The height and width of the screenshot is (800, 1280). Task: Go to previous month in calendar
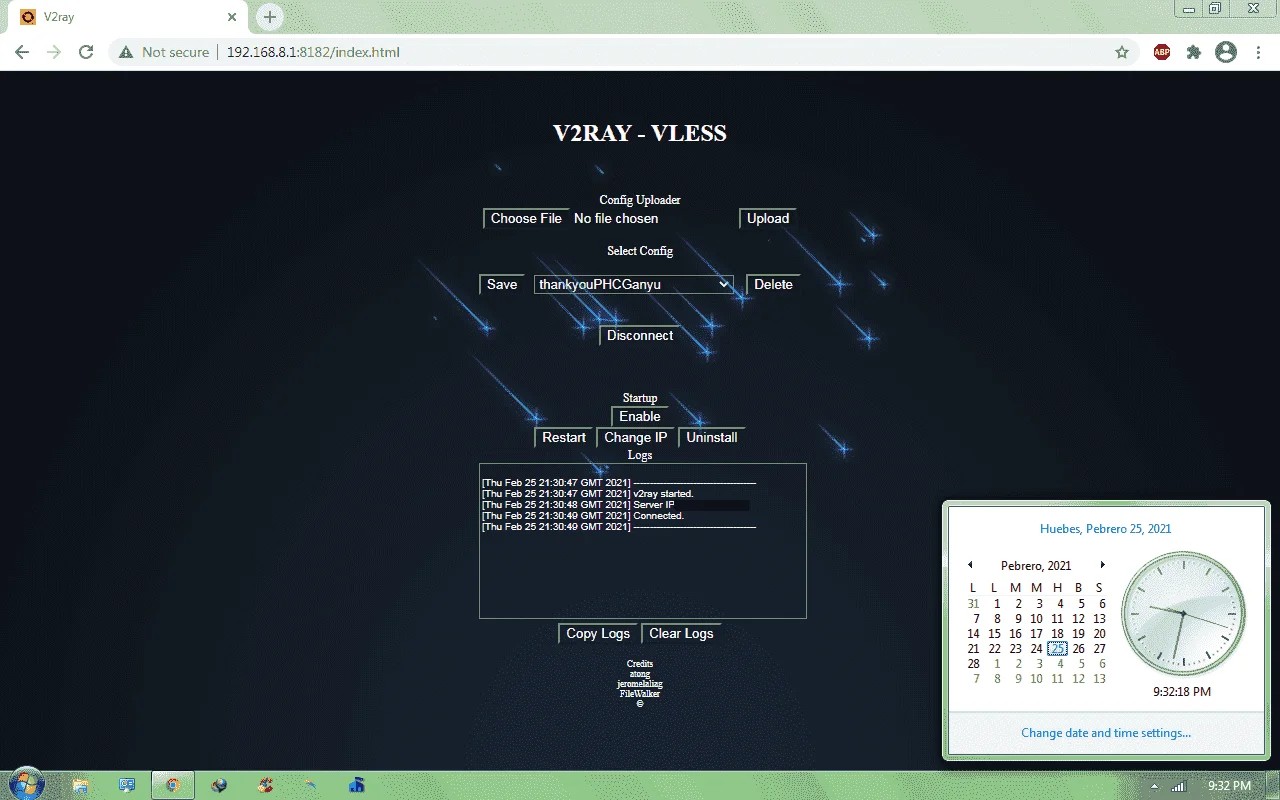[x=970, y=565]
